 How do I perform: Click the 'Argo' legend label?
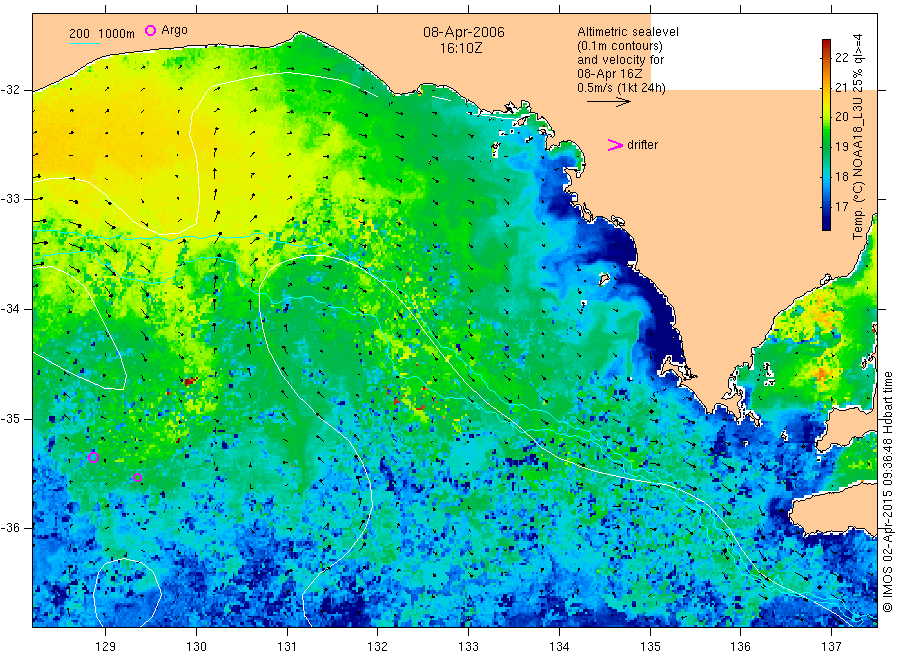point(174,30)
